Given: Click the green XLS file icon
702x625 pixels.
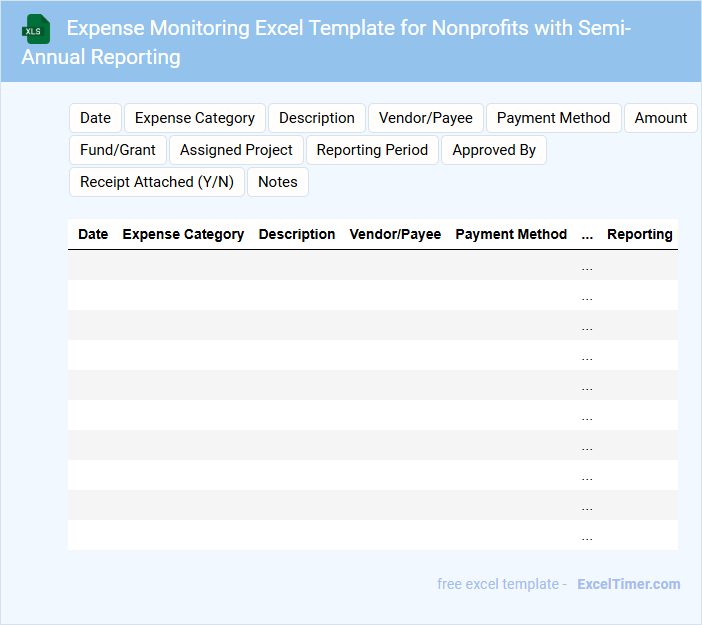Looking at the screenshot, I should (36, 30).
